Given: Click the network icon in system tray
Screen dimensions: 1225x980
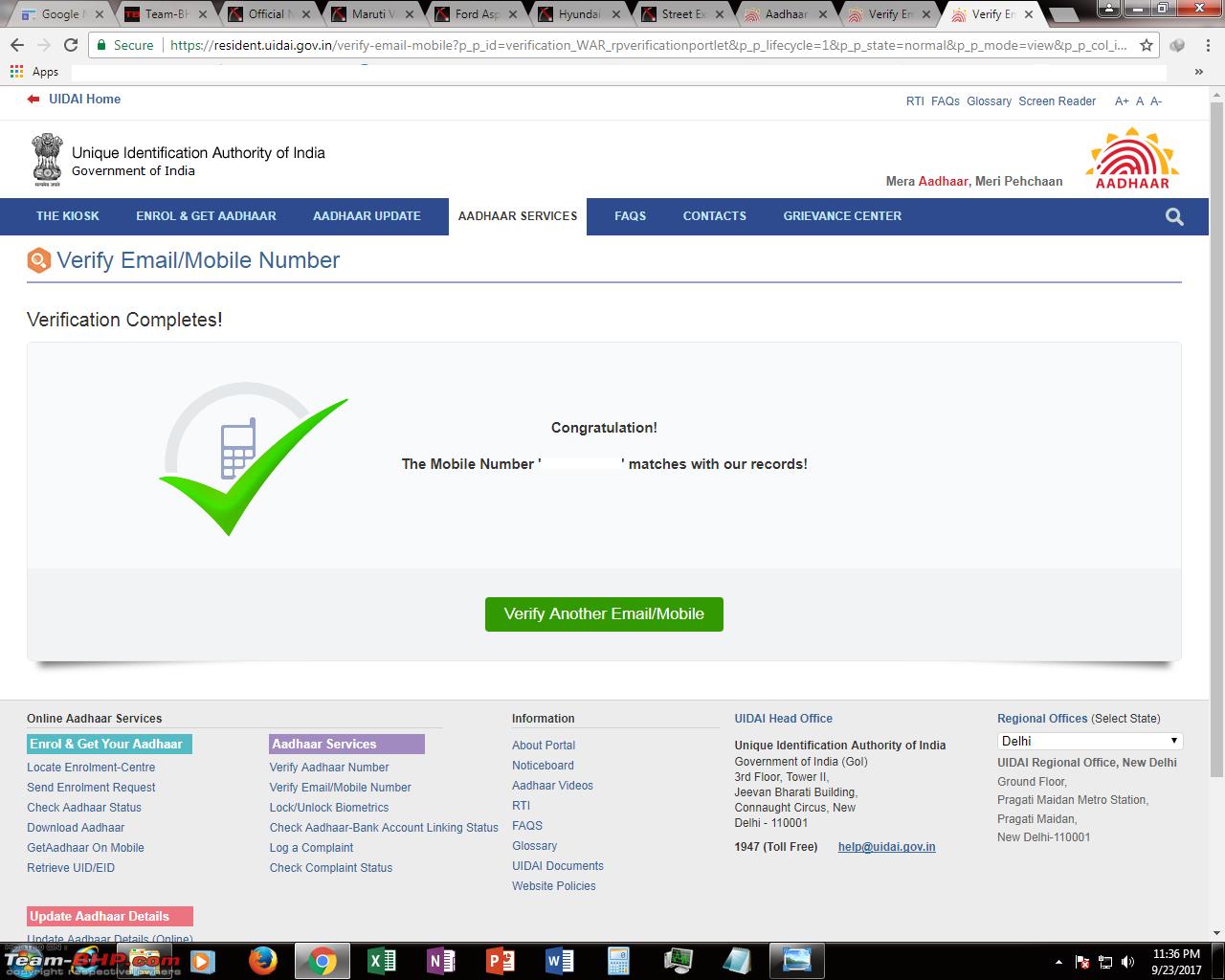Looking at the screenshot, I should click(1105, 962).
